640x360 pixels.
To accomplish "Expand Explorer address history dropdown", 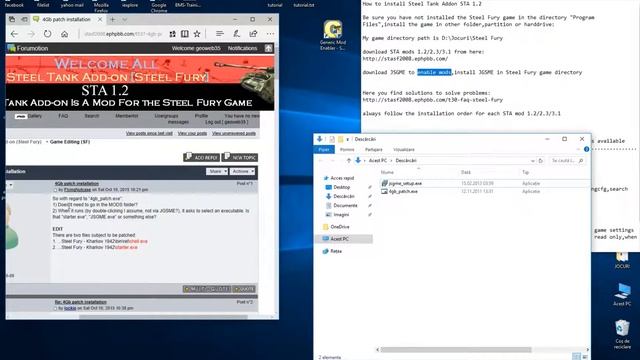I will [x=532, y=161].
